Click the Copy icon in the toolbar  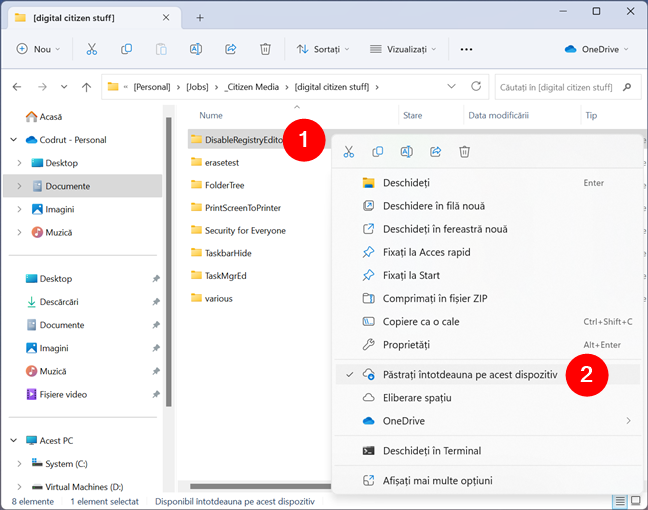coord(126,49)
